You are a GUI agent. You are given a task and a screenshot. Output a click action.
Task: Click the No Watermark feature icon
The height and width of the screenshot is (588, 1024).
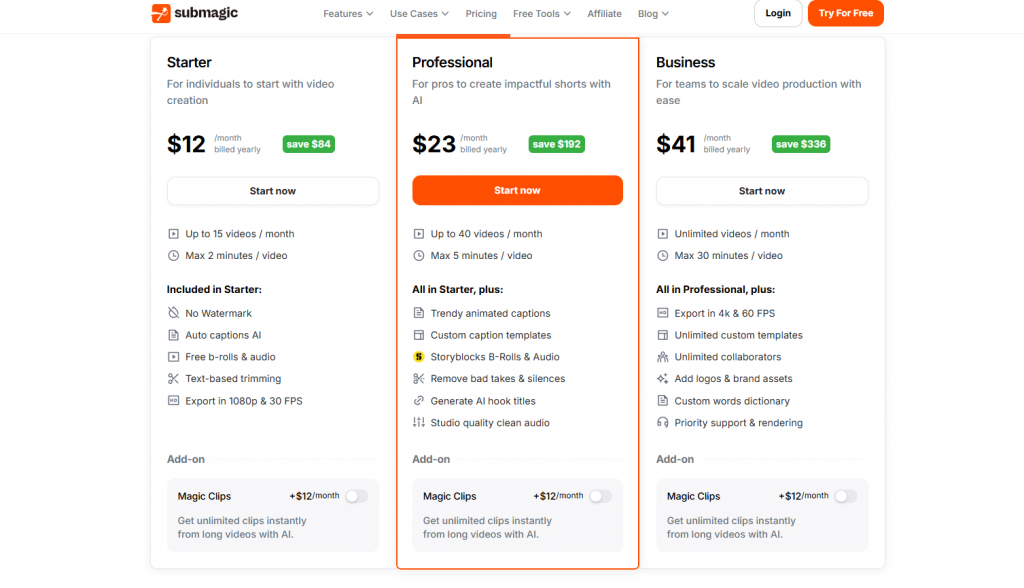point(173,313)
